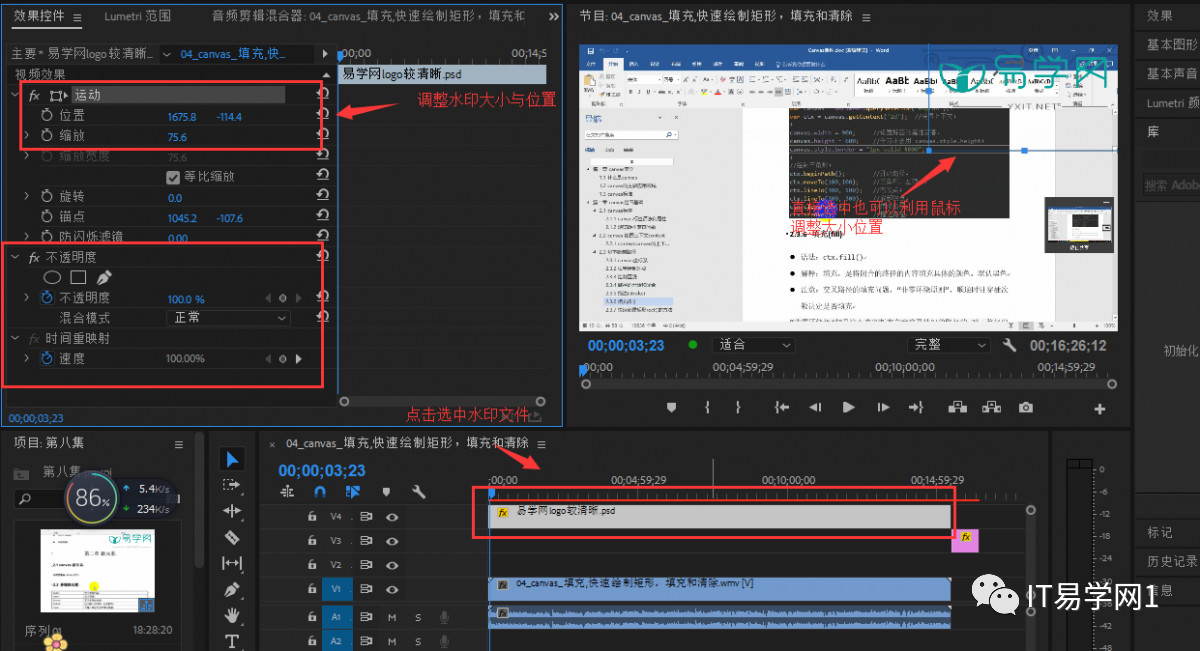Create an ellipse mask under 不透明度
The height and width of the screenshot is (651, 1200).
tap(52, 277)
